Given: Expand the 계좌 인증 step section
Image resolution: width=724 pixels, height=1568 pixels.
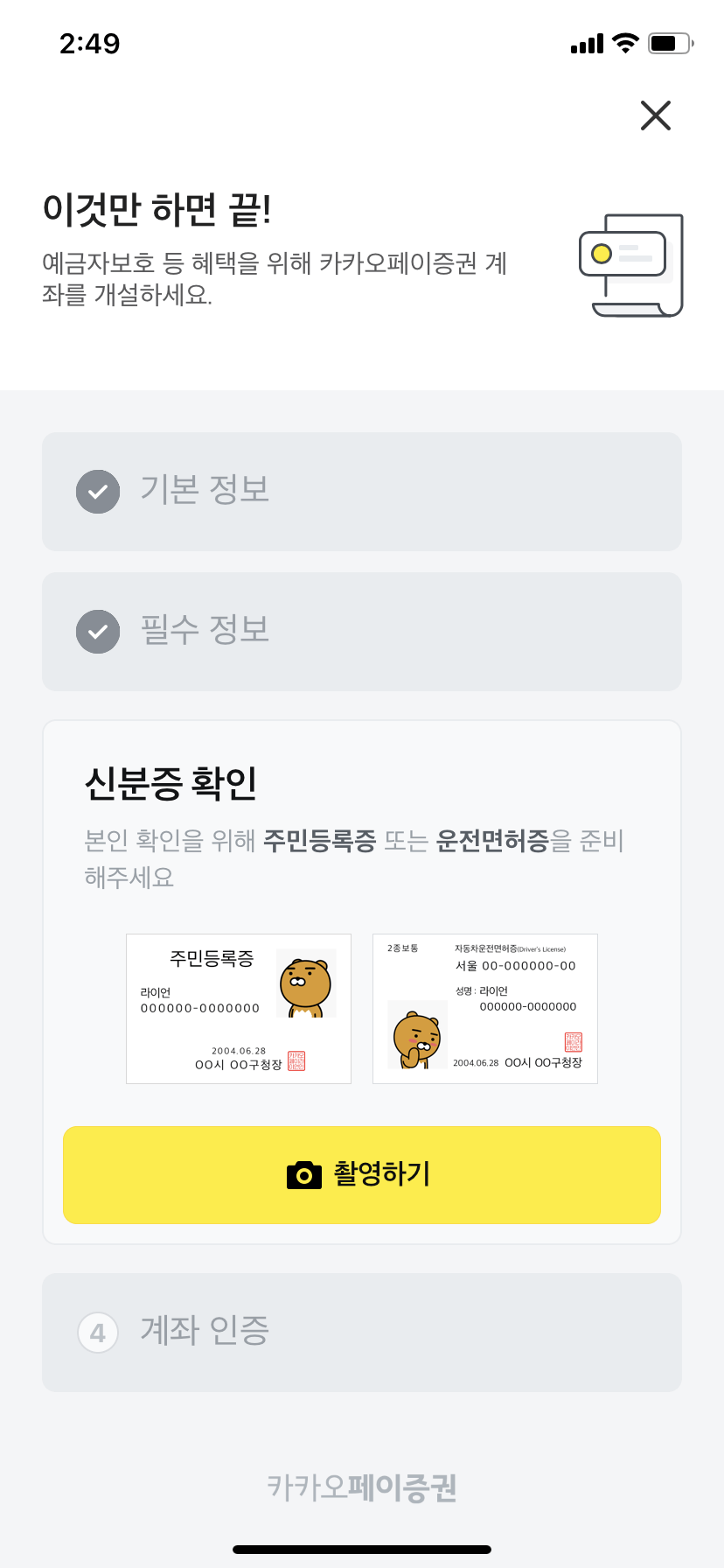Looking at the screenshot, I should pos(362,1332).
